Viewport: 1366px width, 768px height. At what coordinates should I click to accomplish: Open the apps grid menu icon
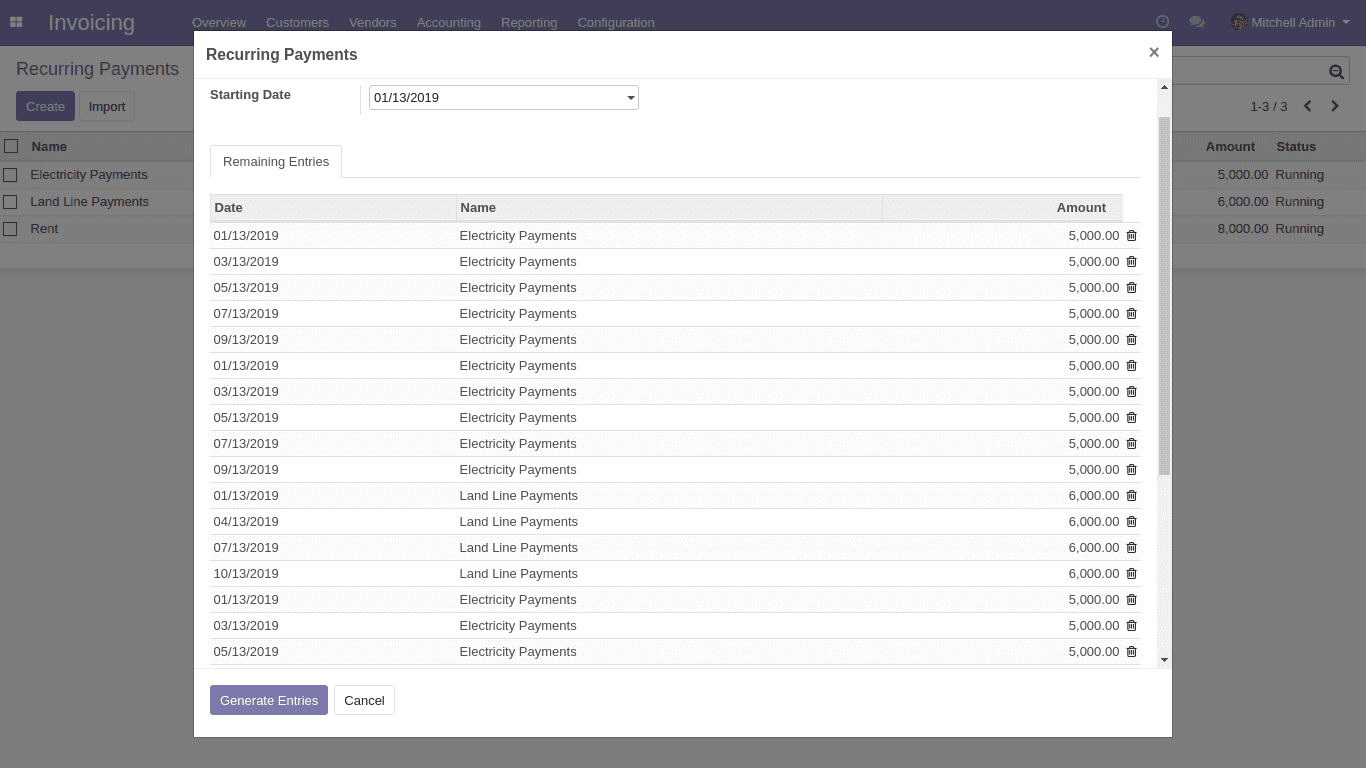tap(16, 22)
